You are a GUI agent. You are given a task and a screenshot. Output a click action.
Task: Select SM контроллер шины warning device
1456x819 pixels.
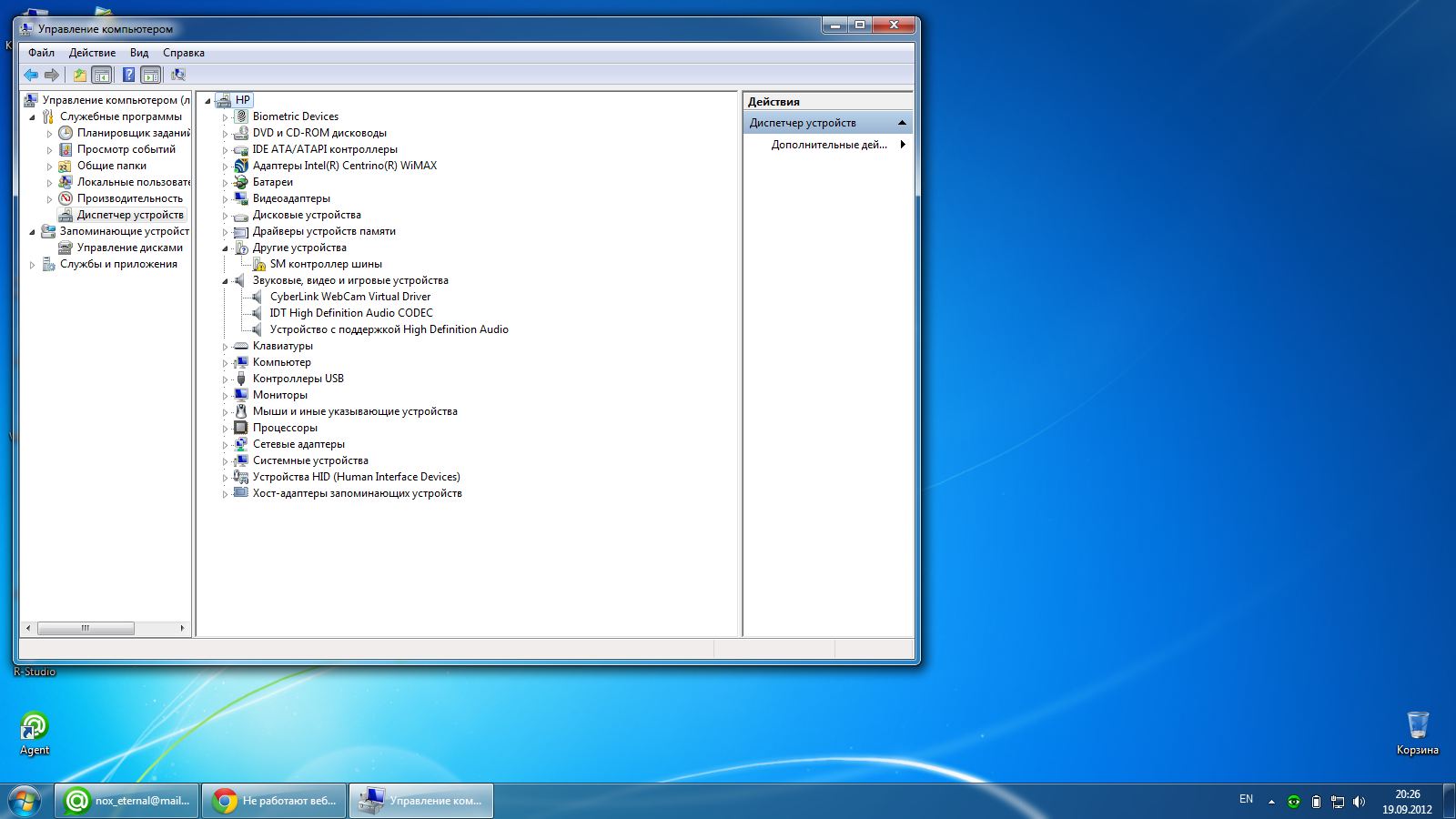[x=325, y=264]
